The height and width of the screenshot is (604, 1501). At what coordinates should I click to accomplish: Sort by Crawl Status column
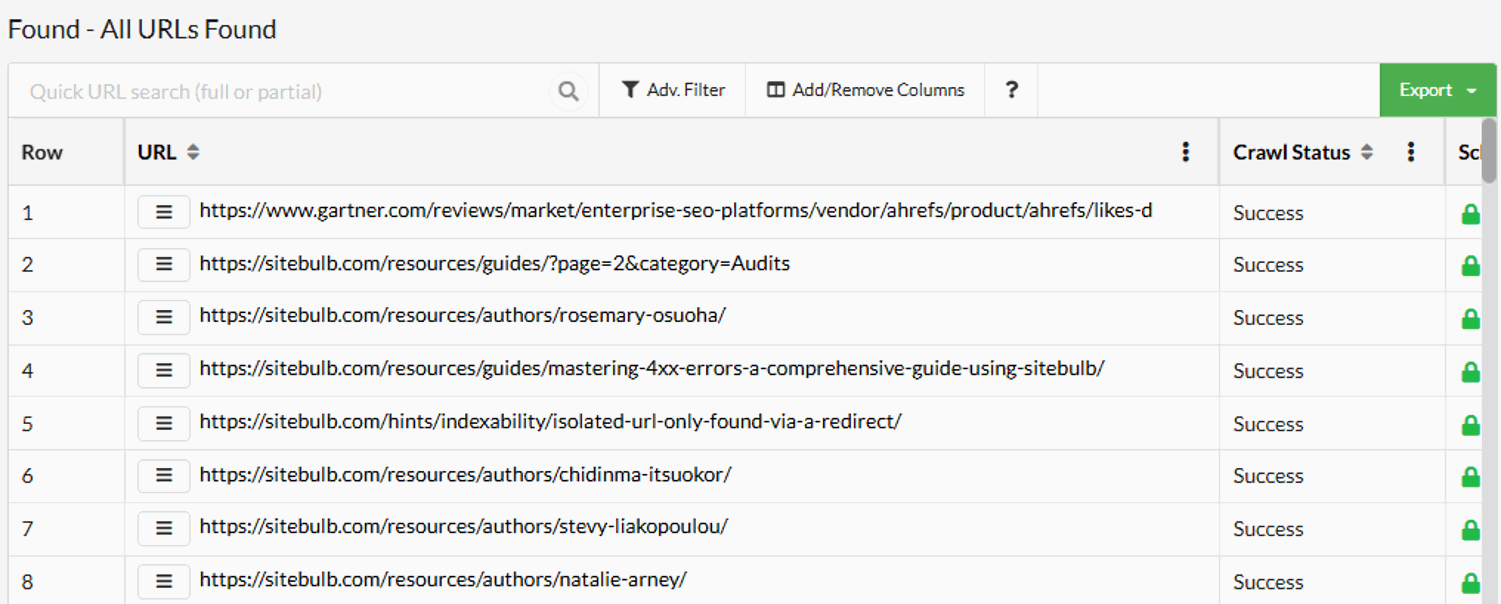(1302, 152)
